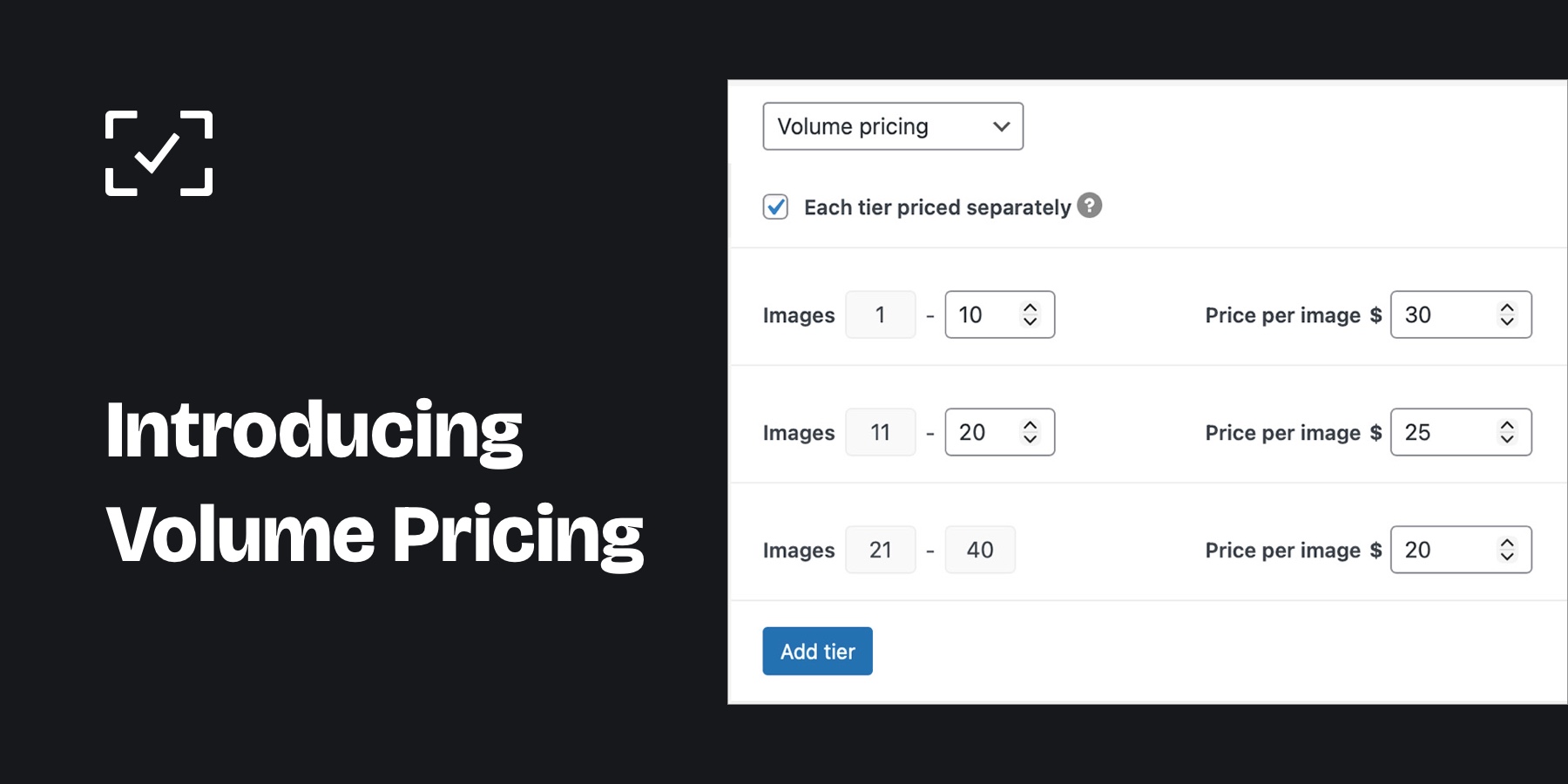Decrease the $30 price with down arrow
The image size is (1568, 784).
tap(1507, 321)
